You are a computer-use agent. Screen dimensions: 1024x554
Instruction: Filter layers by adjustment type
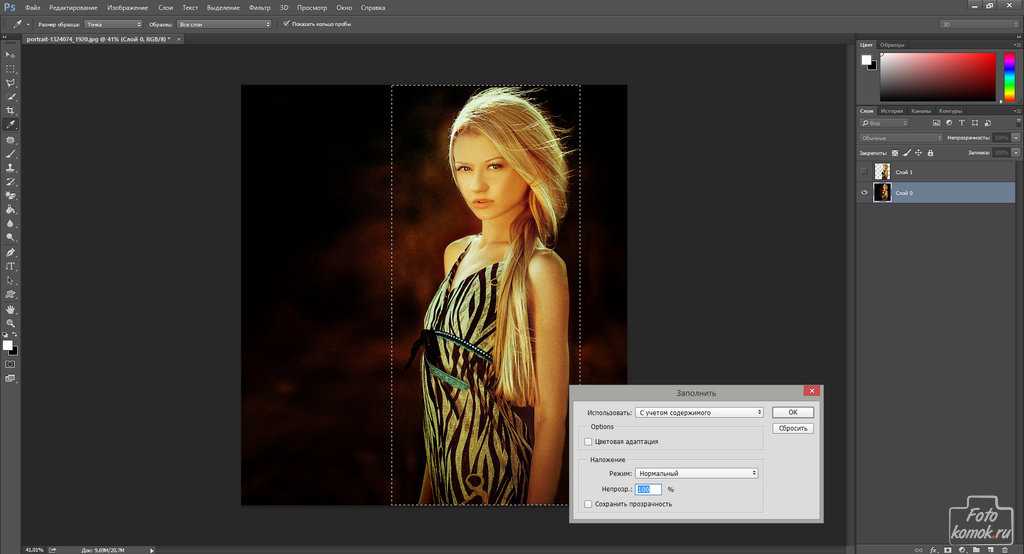point(949,123)
